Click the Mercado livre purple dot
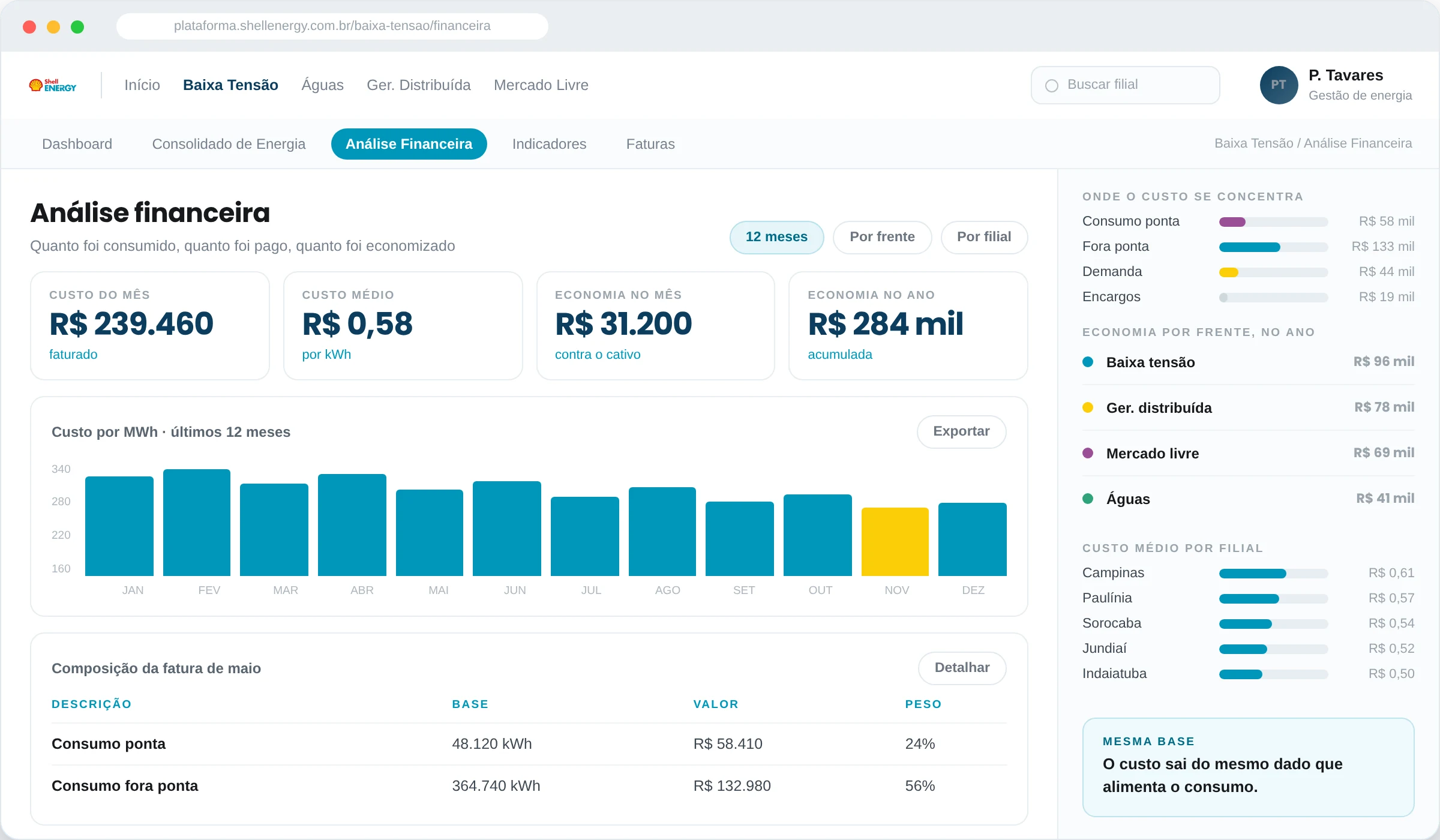 [1088, 453]
